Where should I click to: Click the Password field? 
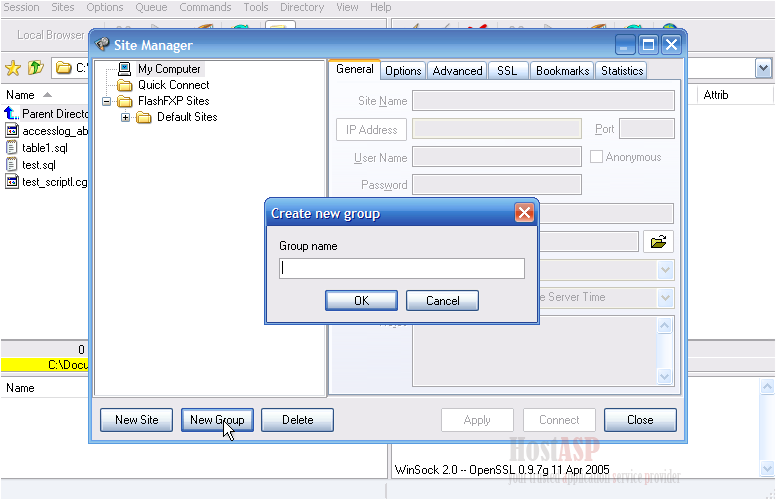tap(497, 185)
